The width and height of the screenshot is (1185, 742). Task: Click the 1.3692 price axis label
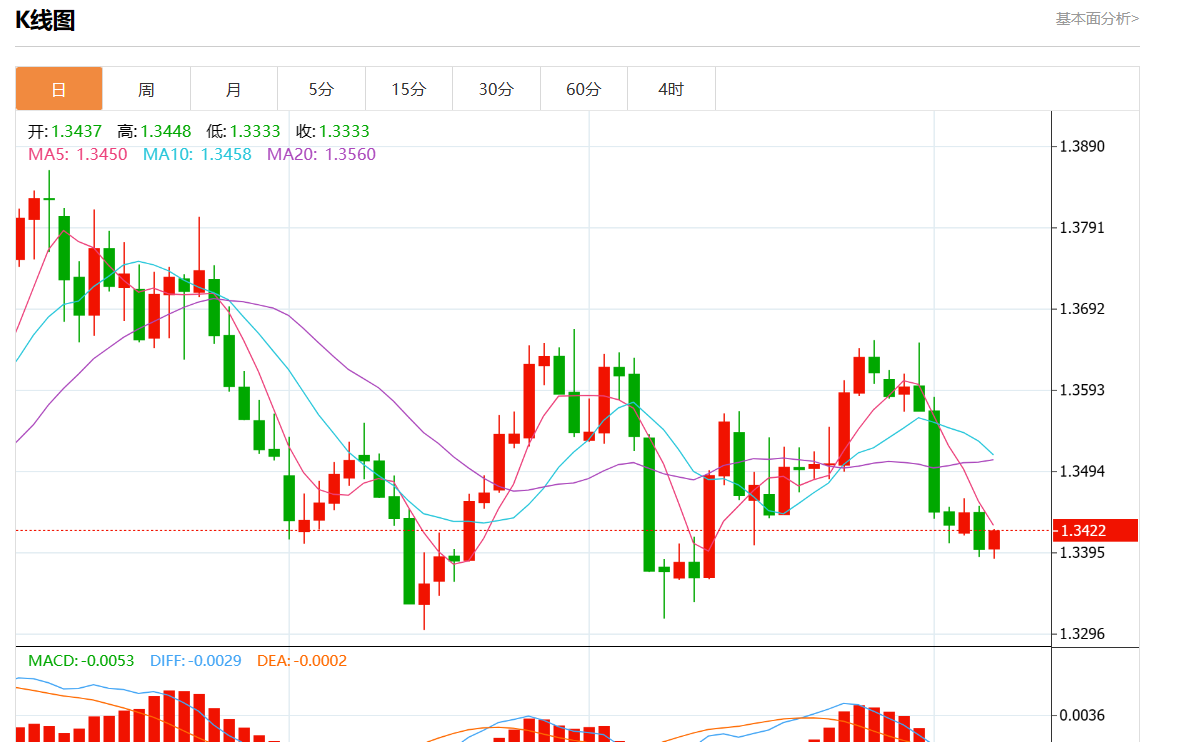pyautogui.click(x=1082, y=309)
